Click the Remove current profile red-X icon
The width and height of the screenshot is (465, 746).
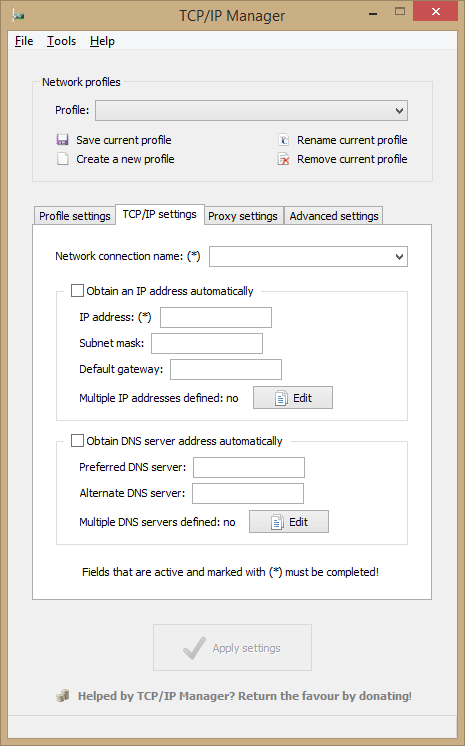284,159
